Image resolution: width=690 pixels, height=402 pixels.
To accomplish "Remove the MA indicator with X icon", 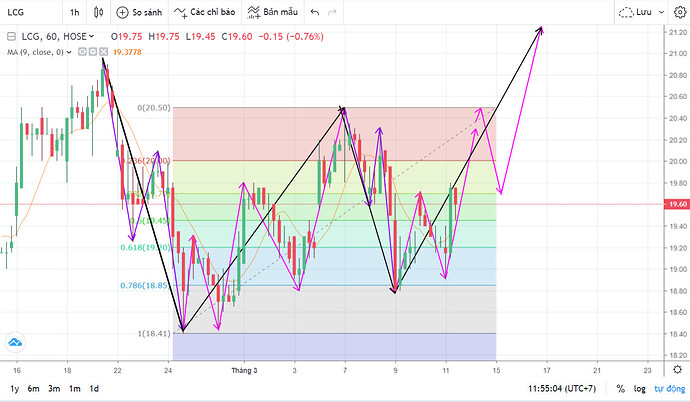I will pos(103,52).
